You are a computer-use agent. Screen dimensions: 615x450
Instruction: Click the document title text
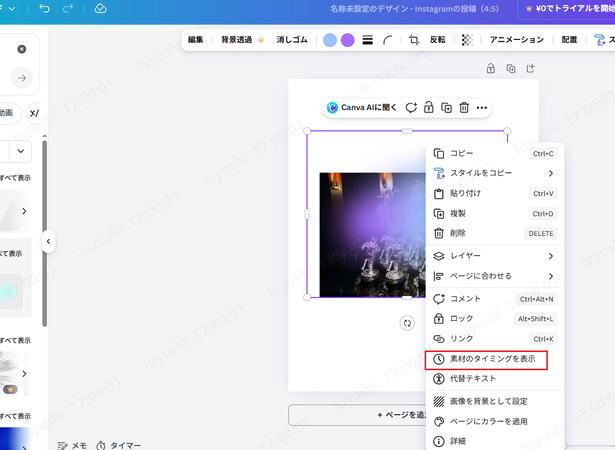pyautogui.click(x=414, y=9)
